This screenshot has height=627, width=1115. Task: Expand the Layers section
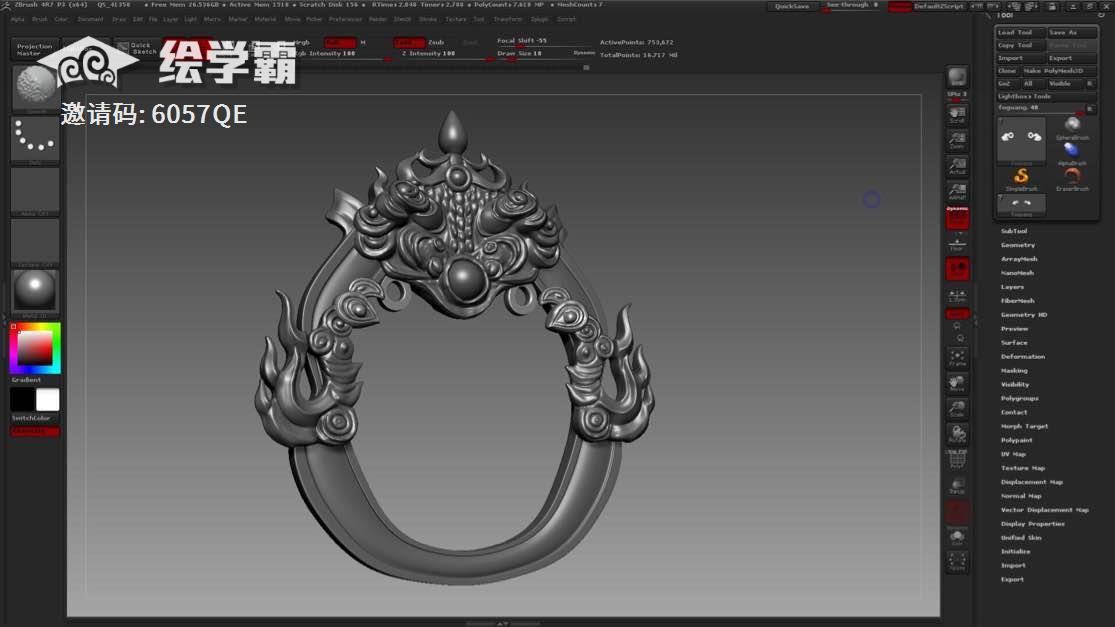pyautogui.click(x=1012, y=287)
